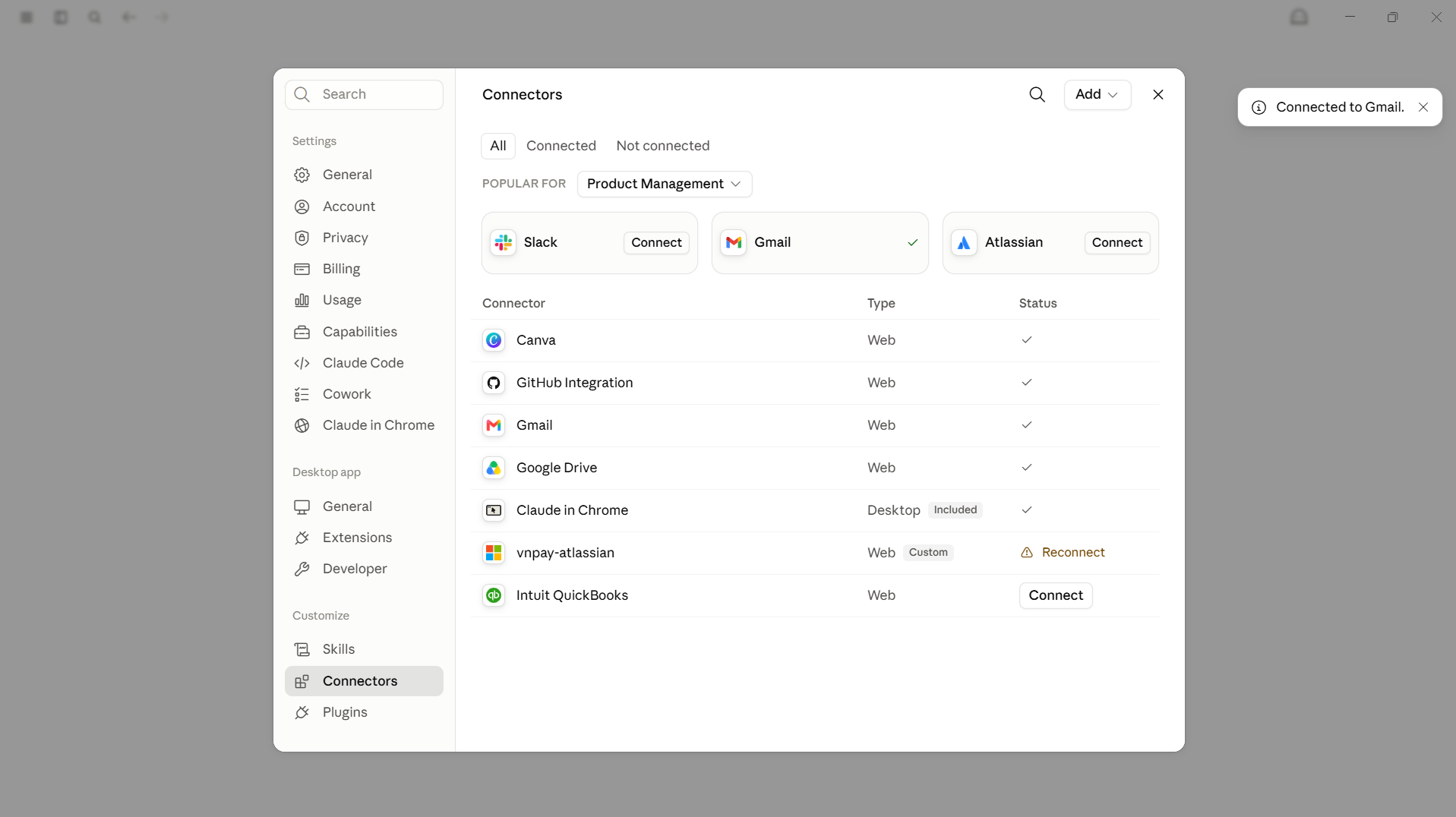Open Developer settings

coord(364,569)
